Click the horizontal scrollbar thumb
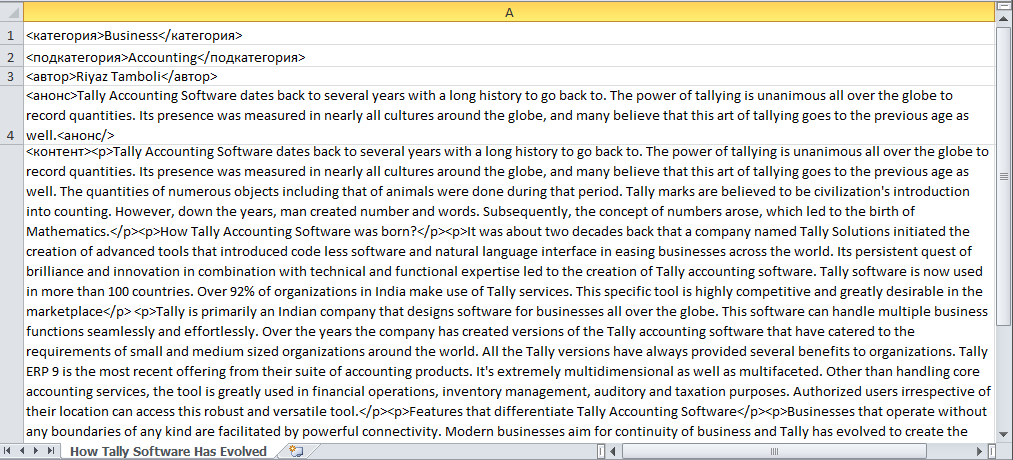 click(774, 450)
